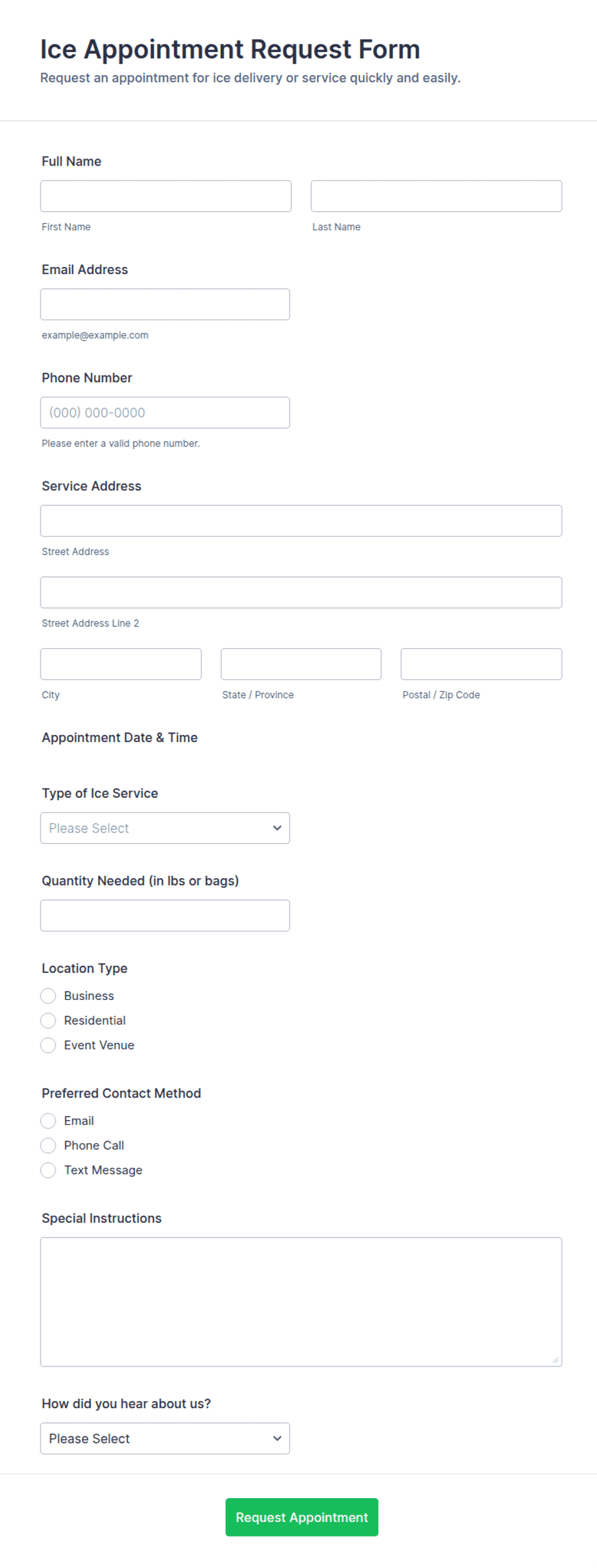Click the State / Province field
597x1568 pixels.
pos(301,664)
